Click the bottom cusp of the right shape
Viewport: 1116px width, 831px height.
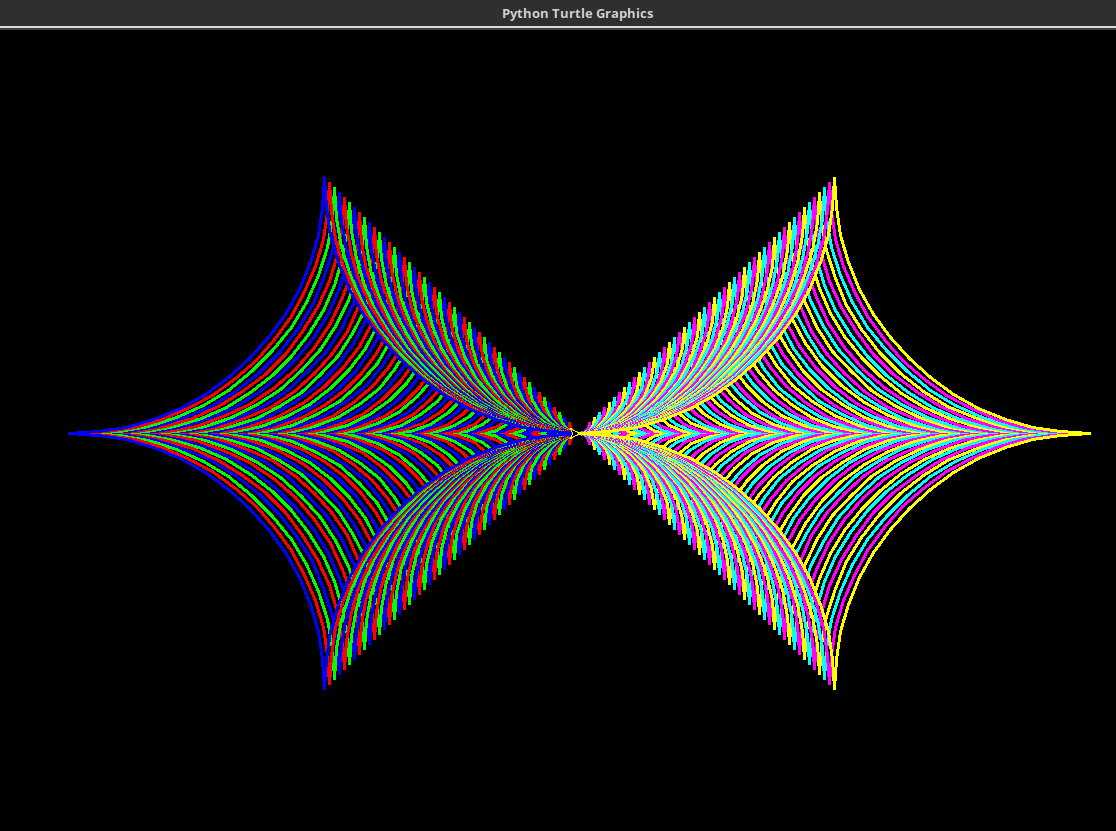834,684
